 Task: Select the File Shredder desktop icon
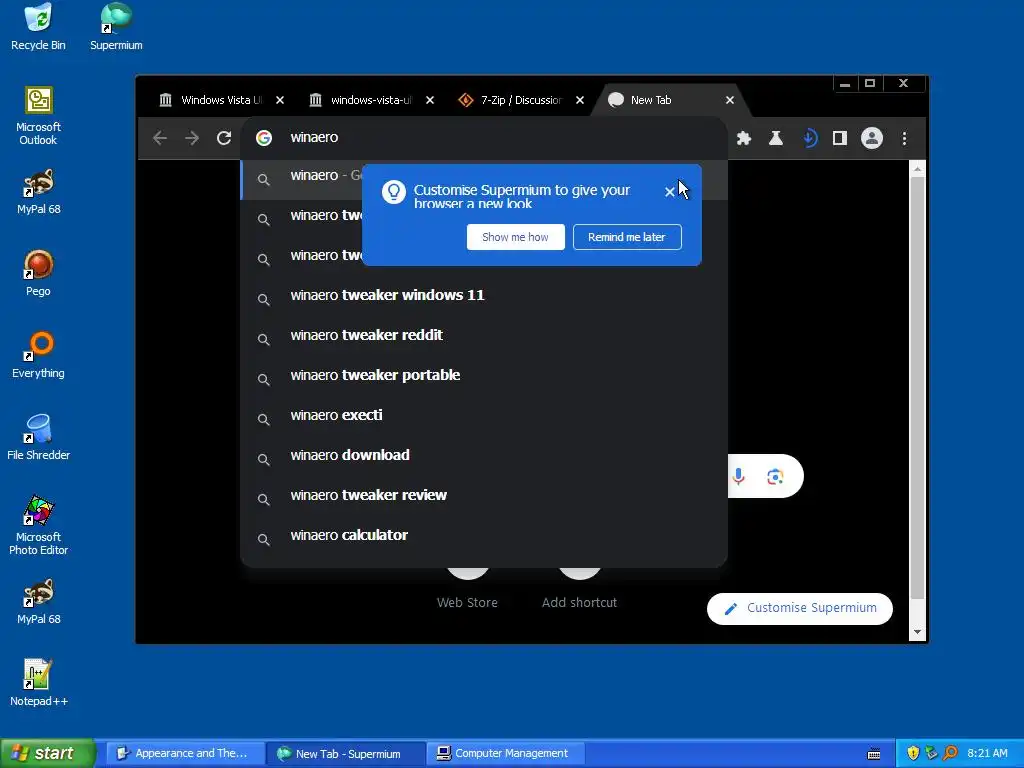38,437
